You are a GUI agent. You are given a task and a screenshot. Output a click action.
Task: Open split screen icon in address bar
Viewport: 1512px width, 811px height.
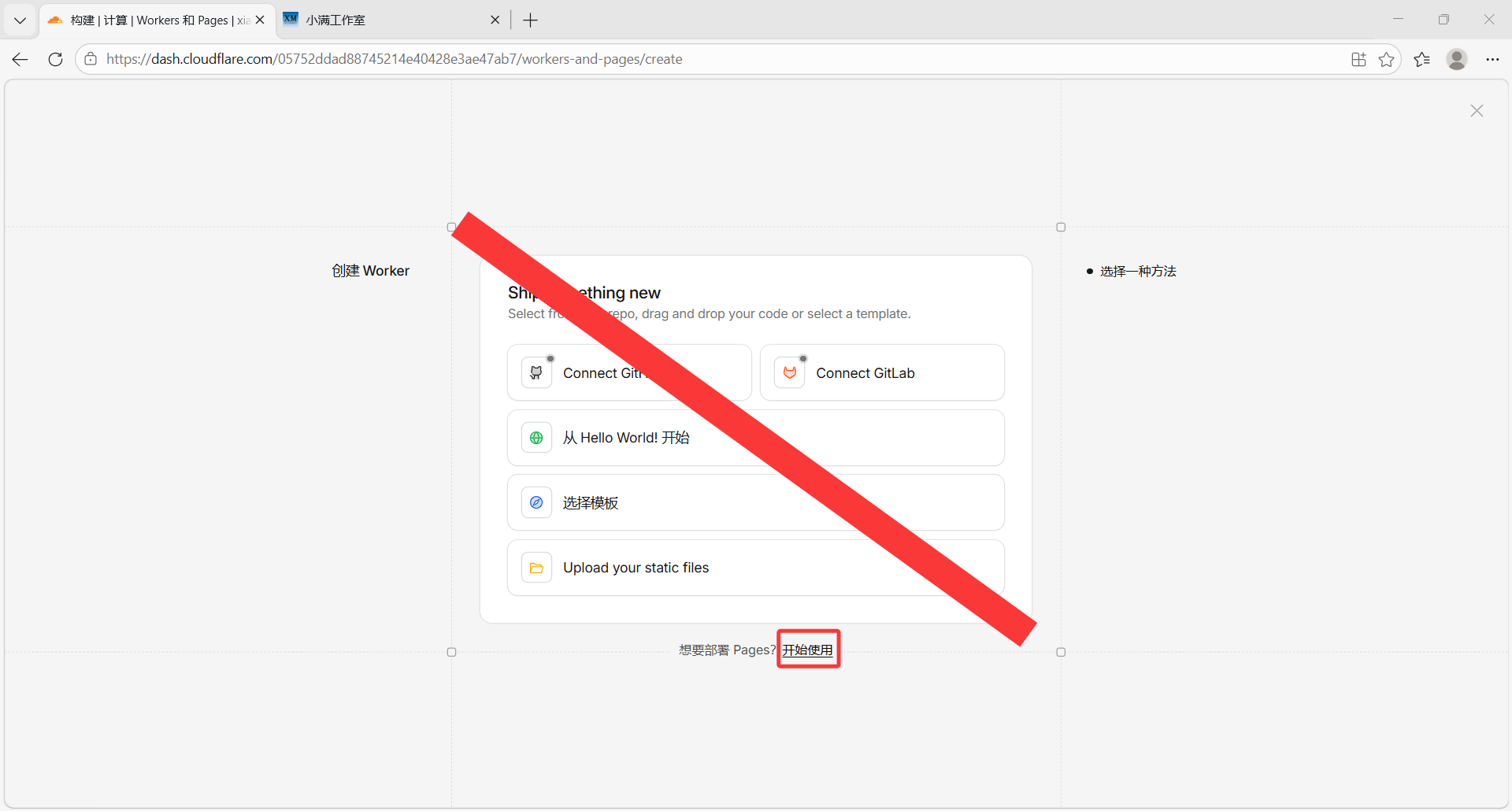click(1358, 59)
